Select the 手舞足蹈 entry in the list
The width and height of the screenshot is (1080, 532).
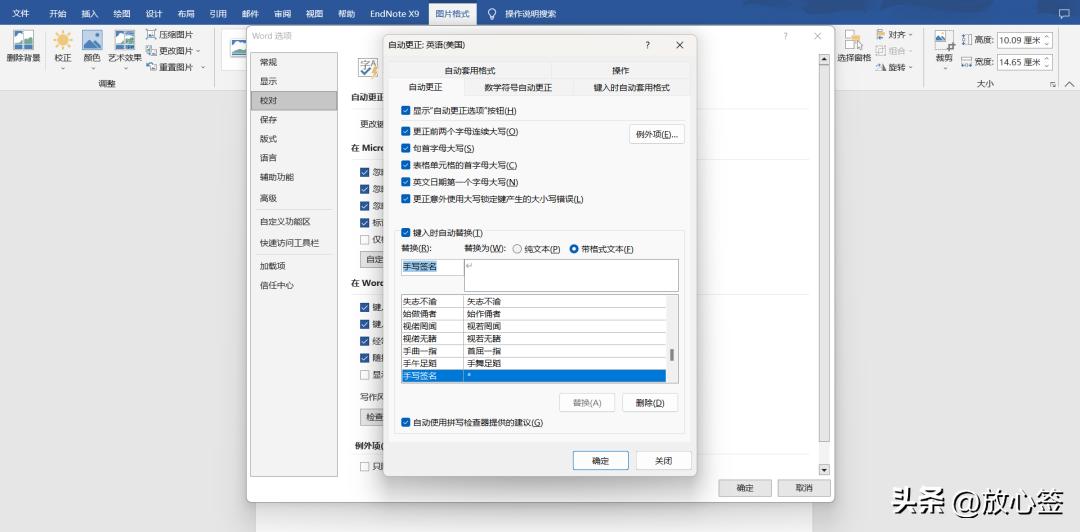[534, 363]
